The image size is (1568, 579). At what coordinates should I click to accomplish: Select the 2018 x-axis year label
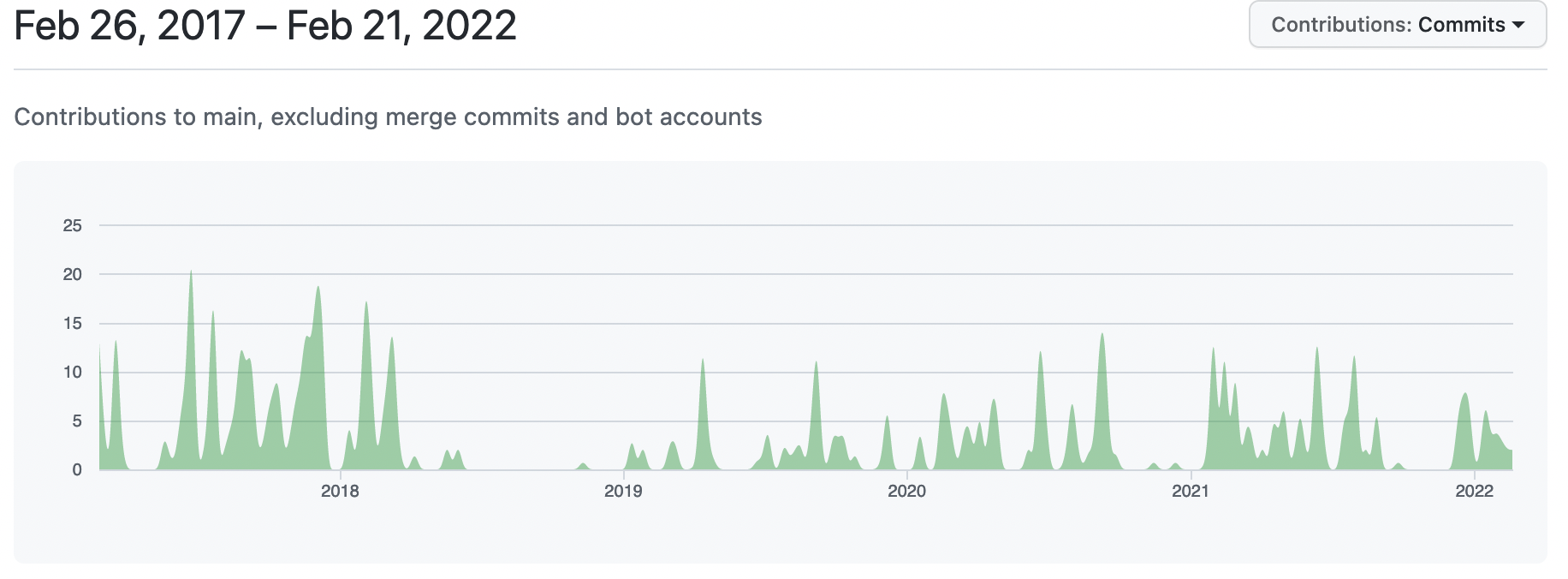340,491
